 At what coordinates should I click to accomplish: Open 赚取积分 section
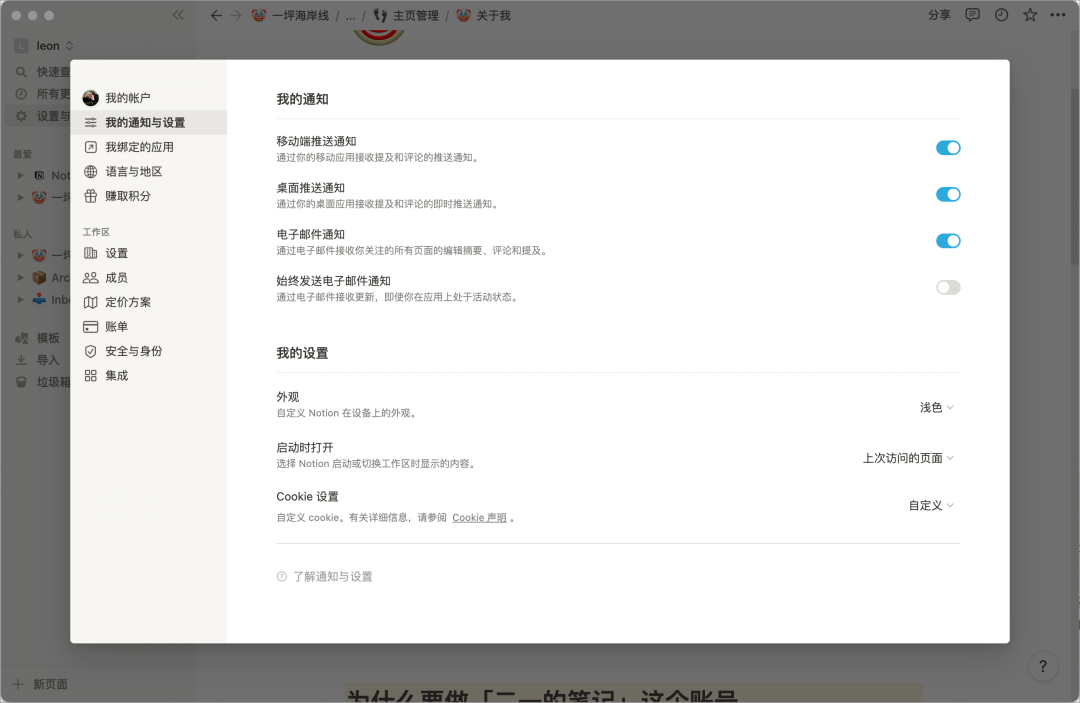[x=149, y=196]
